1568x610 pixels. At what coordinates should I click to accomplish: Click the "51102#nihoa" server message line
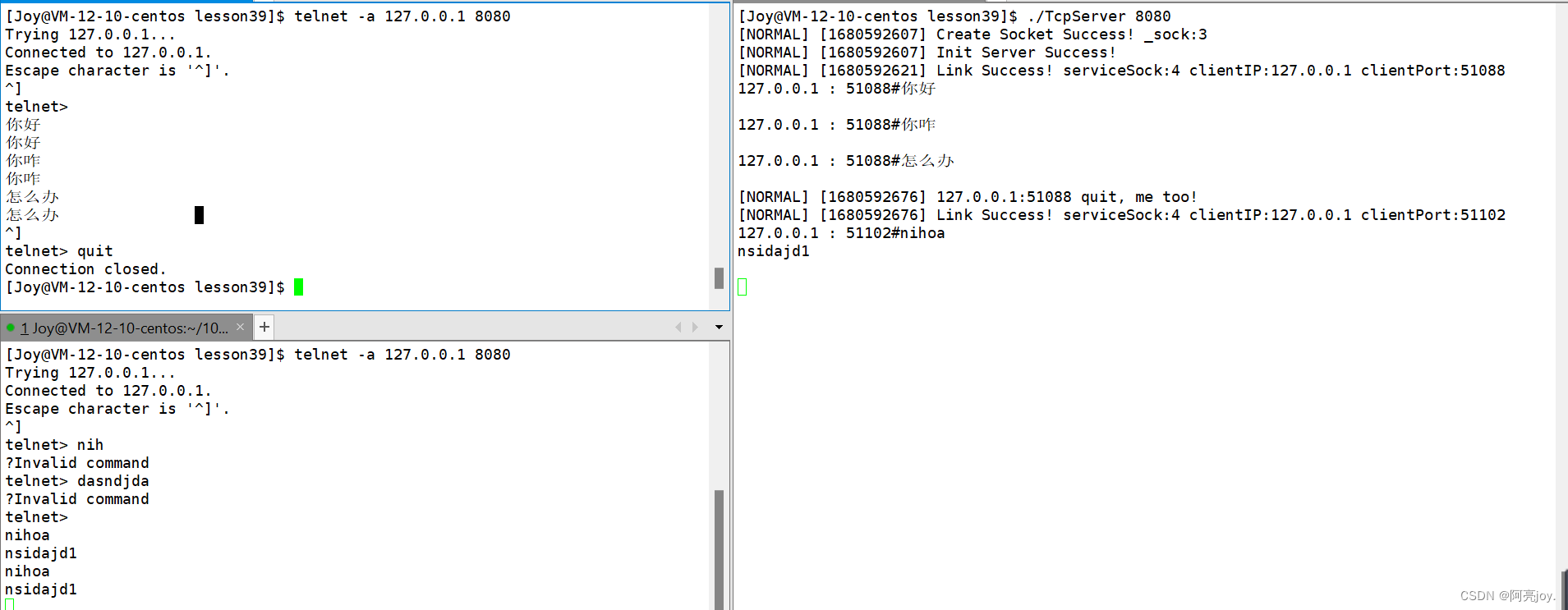point(841,233)
